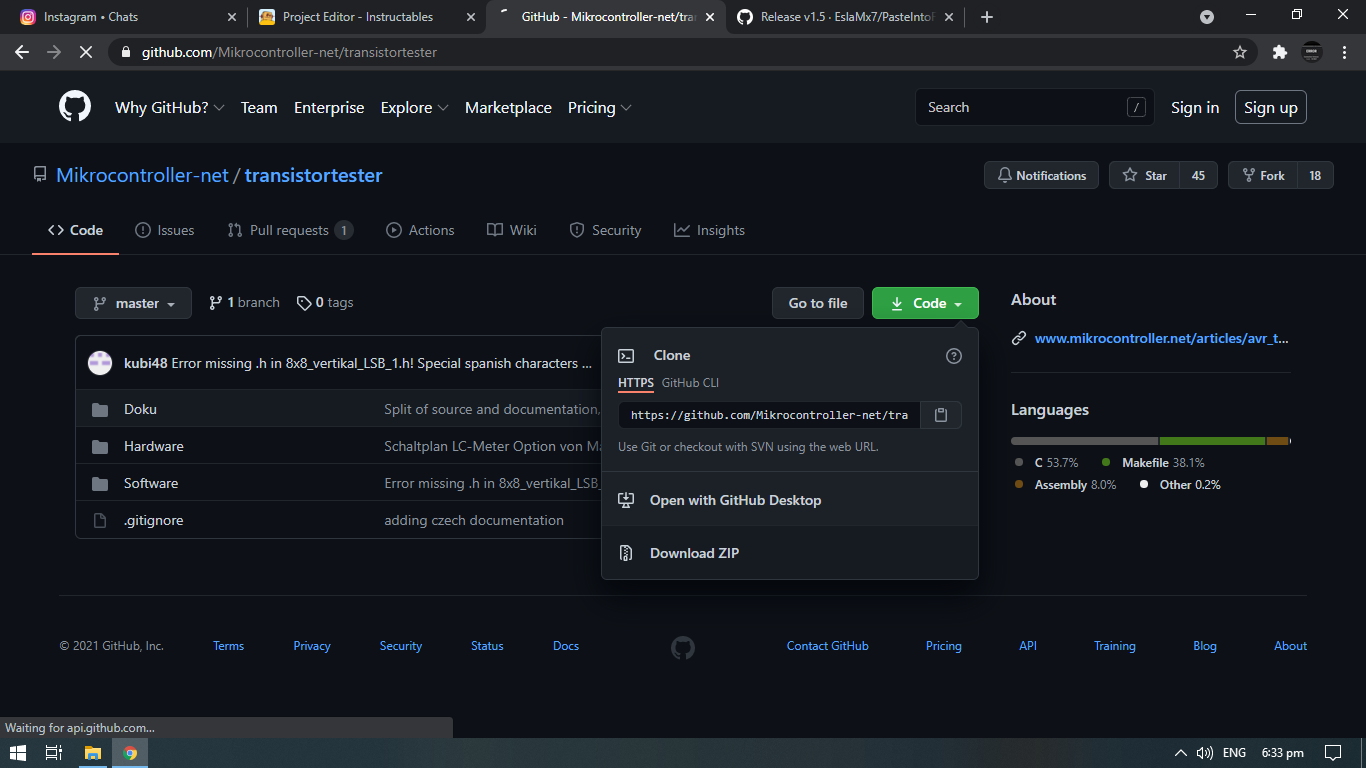The image size is (1366, 768).
Task: View 1 branch link
Action: [244, 302]
